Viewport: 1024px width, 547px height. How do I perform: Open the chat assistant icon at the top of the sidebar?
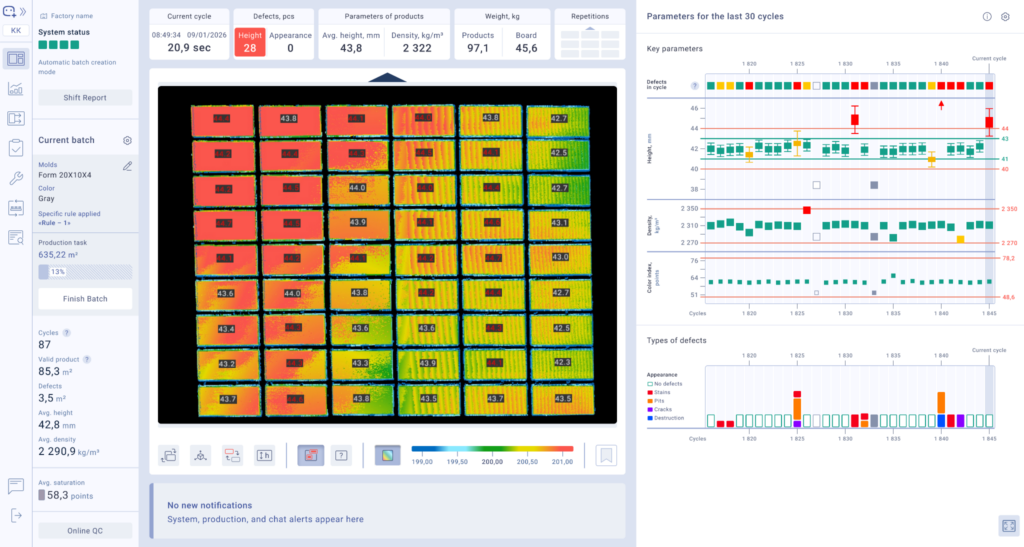coord(9,11)
